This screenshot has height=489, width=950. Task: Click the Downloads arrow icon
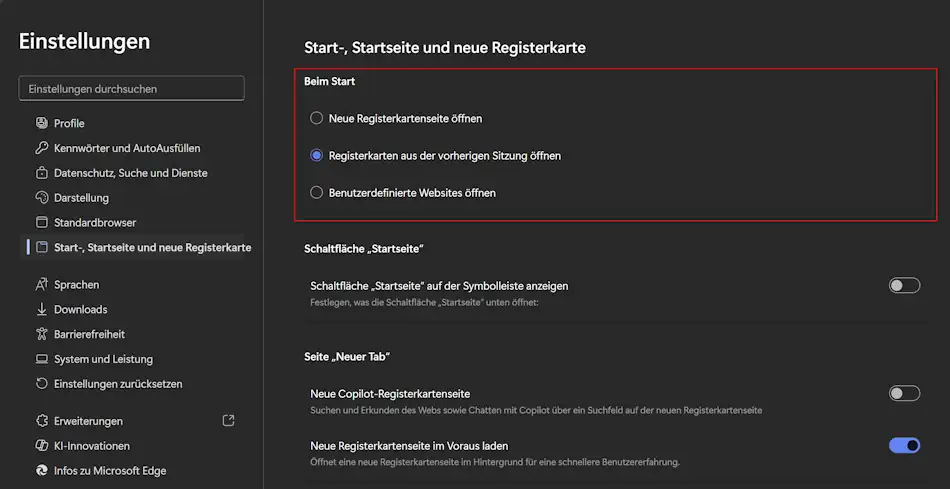click(x=42, y=310)
